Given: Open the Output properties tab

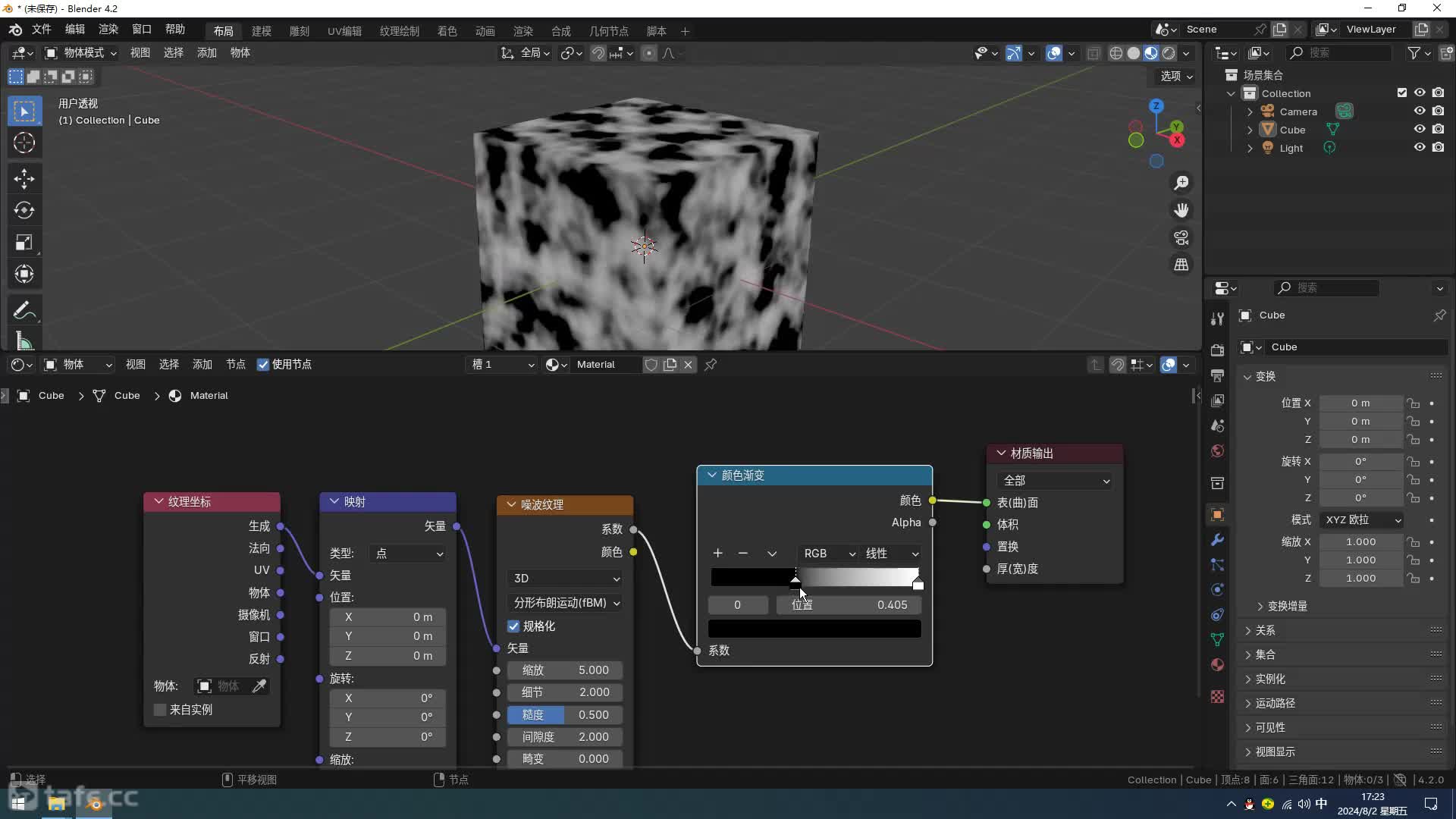Looking at the screenshot, I should (x=1217, y=375).
